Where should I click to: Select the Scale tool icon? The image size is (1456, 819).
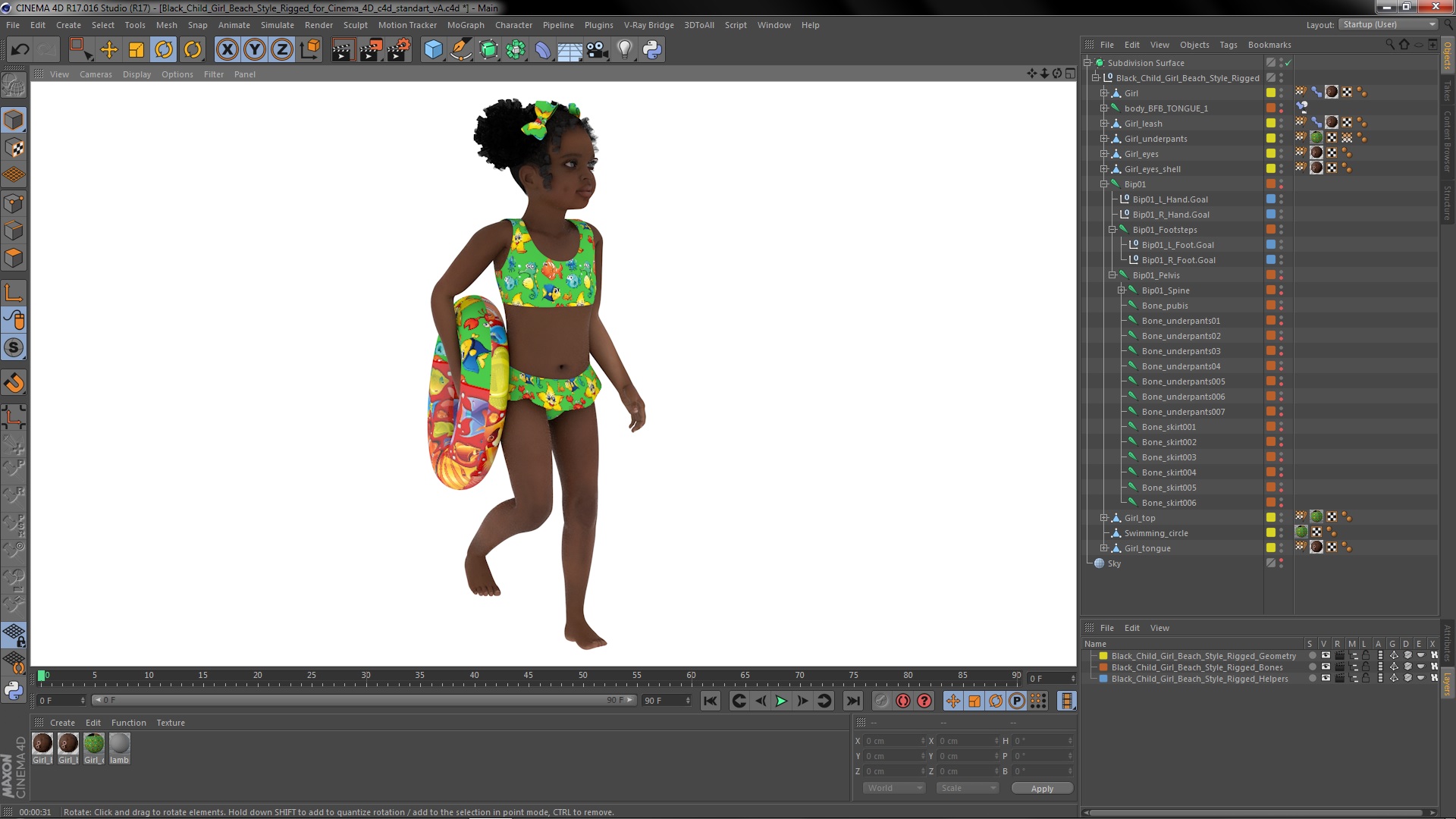[x=136, y=50]
